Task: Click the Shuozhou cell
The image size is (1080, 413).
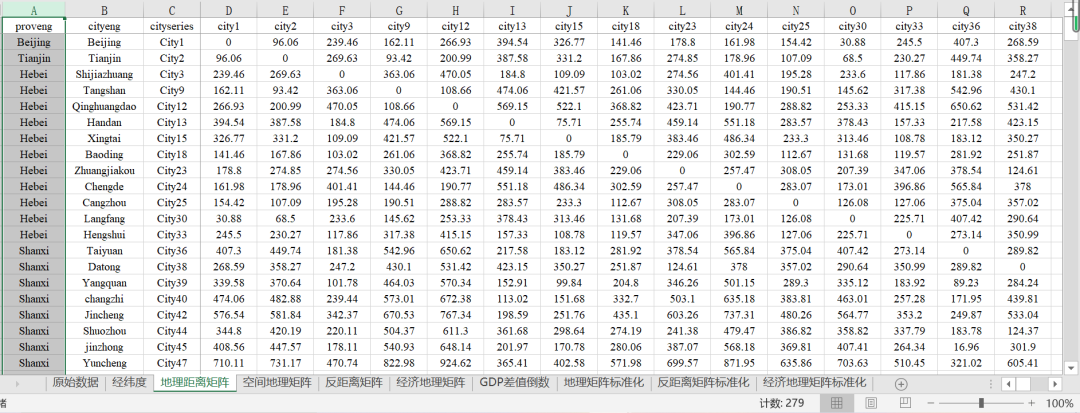Action: pos(105,331)
